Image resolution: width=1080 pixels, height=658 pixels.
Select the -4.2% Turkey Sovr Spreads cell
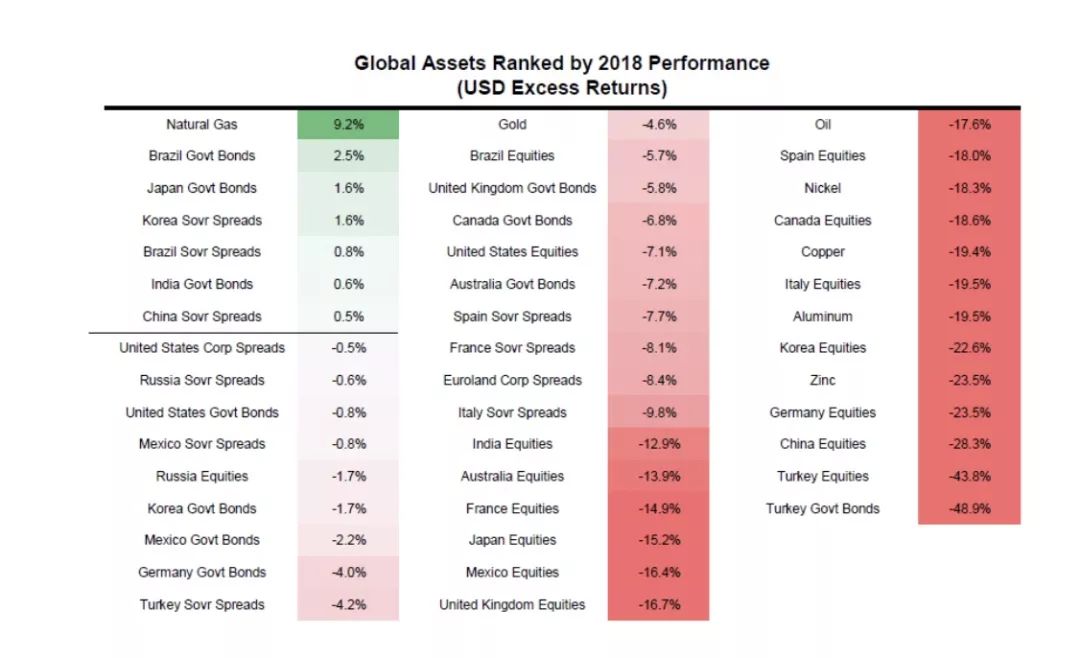tap(347, 604)
